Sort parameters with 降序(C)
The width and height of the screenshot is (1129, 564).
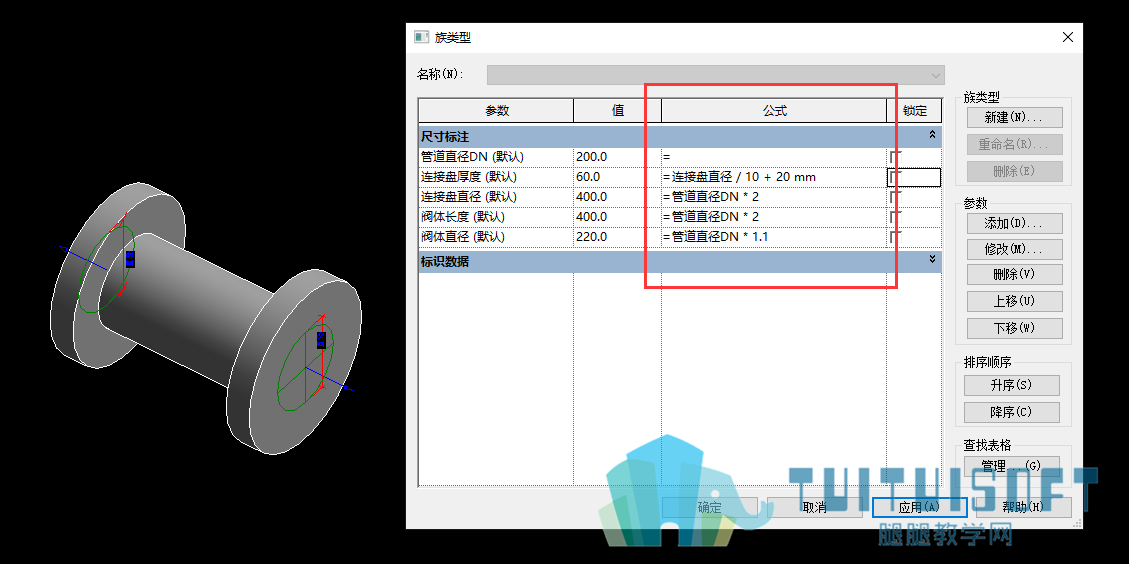coord(1012,412)
